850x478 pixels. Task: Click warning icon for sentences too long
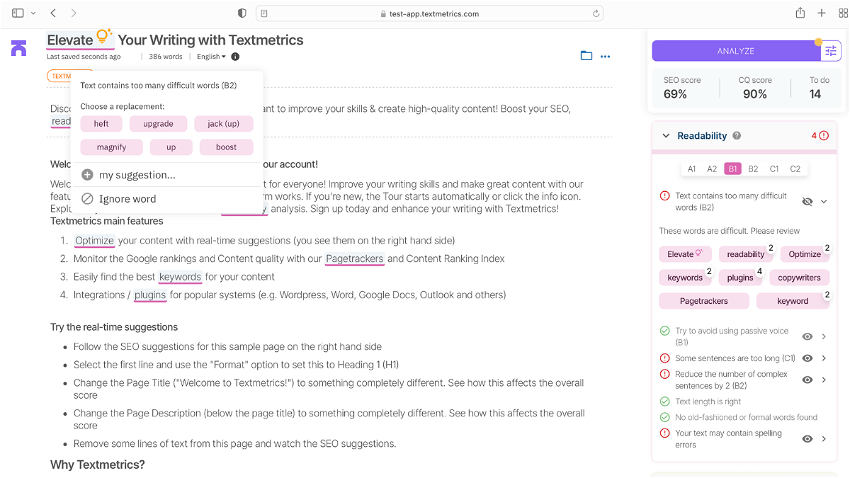pyautogui.click(x=665, y=358)
